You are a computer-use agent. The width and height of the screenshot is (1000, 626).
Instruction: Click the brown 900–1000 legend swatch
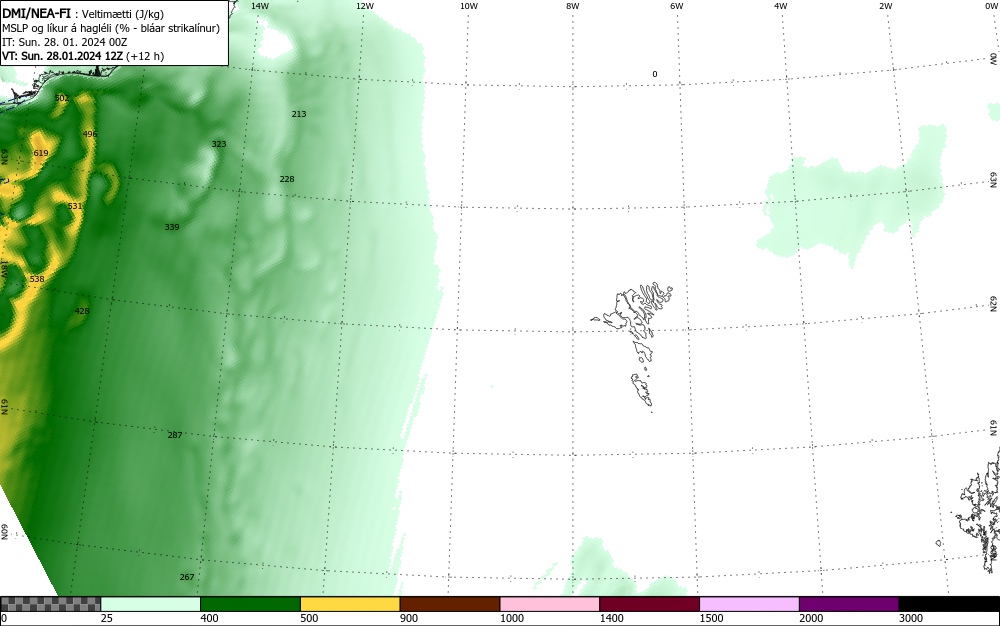[450, 604]
